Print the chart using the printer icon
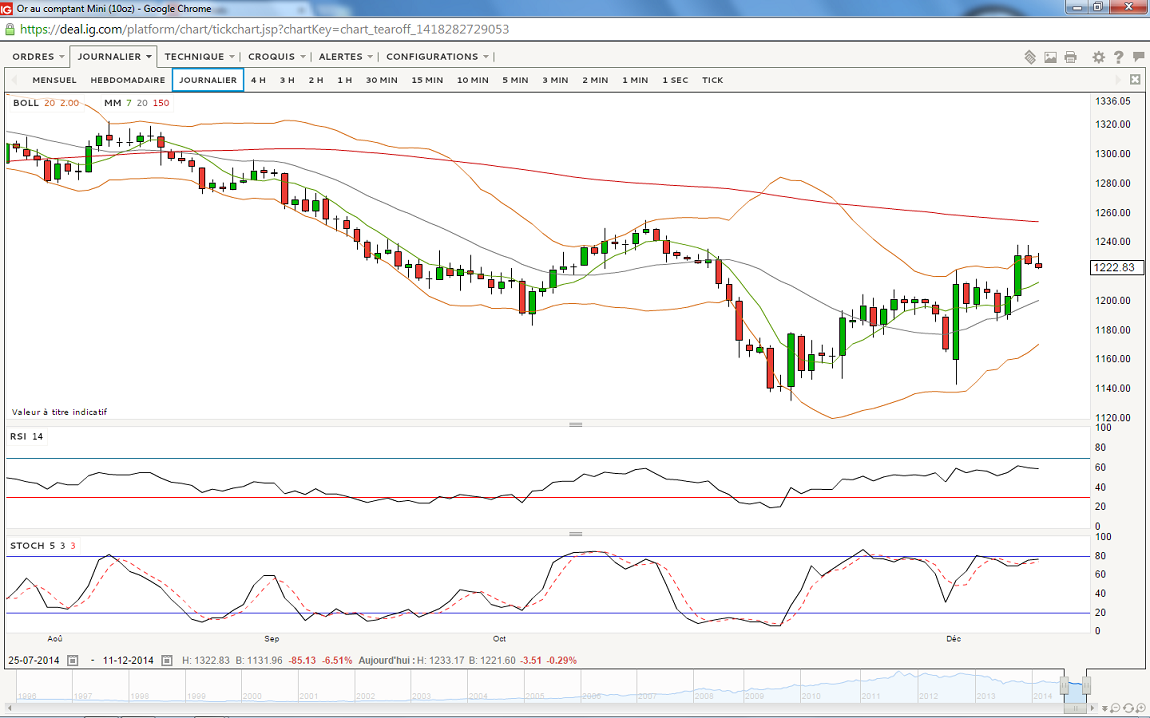The width and height of the screenshot is (1150, 718). (1071, 56)
